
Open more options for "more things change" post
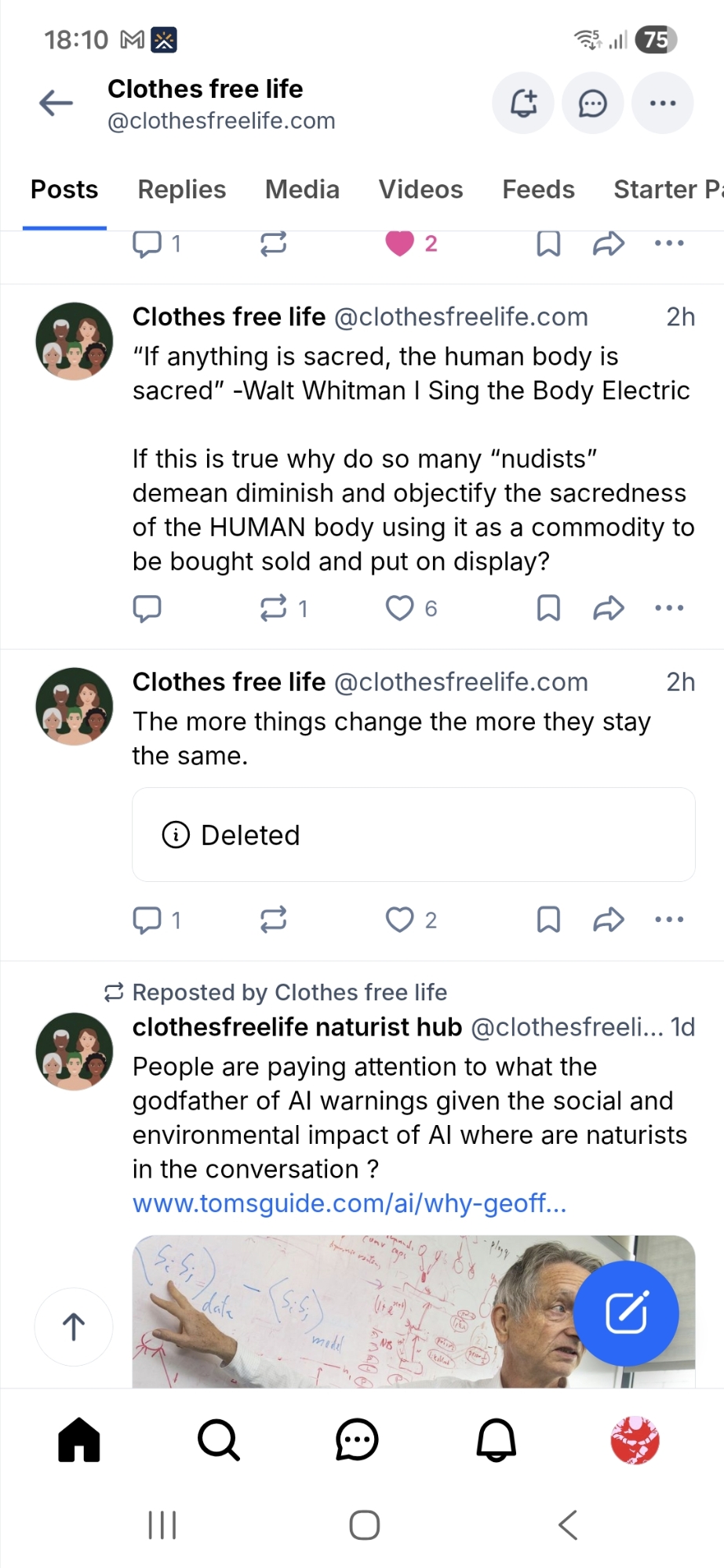pos(669,920)
